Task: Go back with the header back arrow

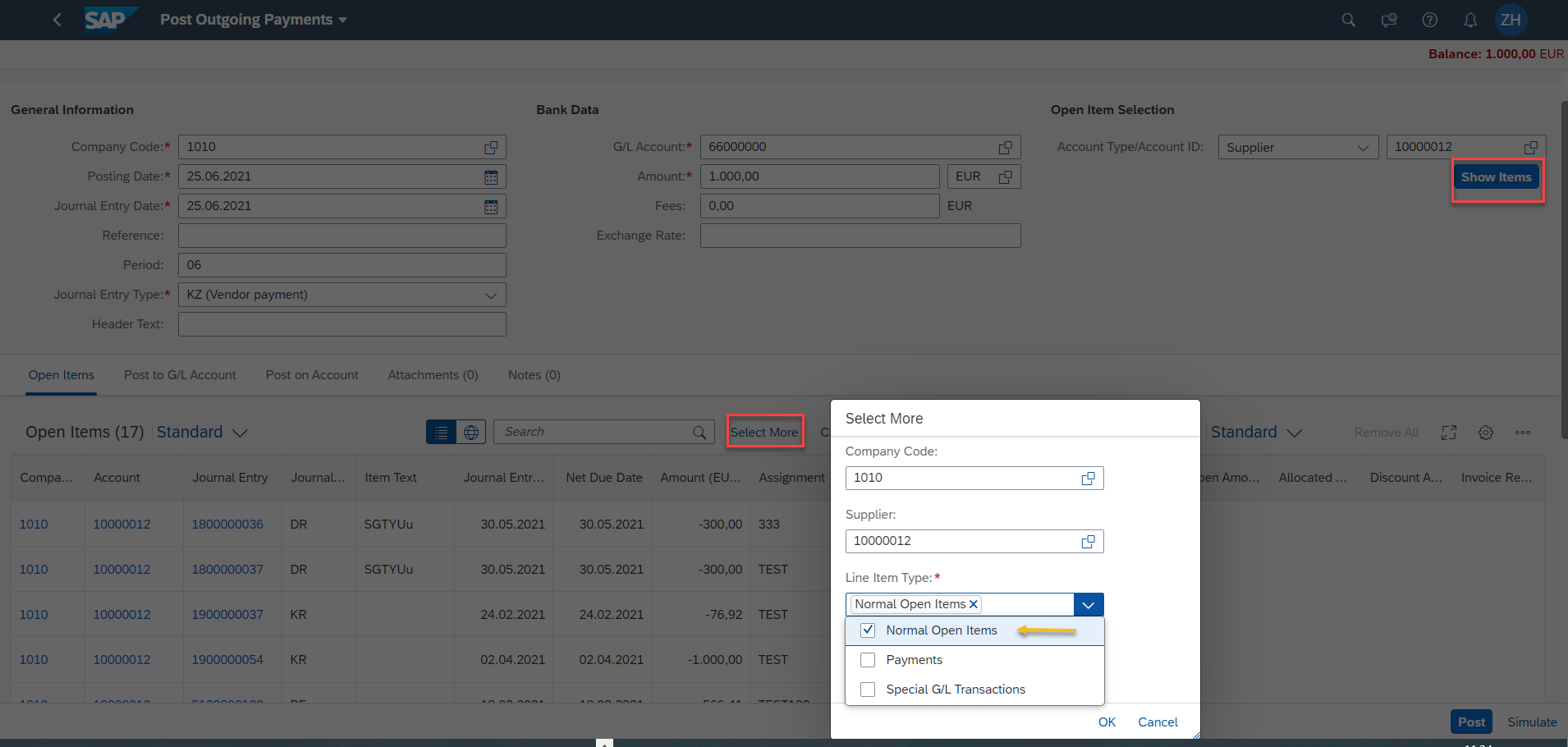Action: pos(57,20)
